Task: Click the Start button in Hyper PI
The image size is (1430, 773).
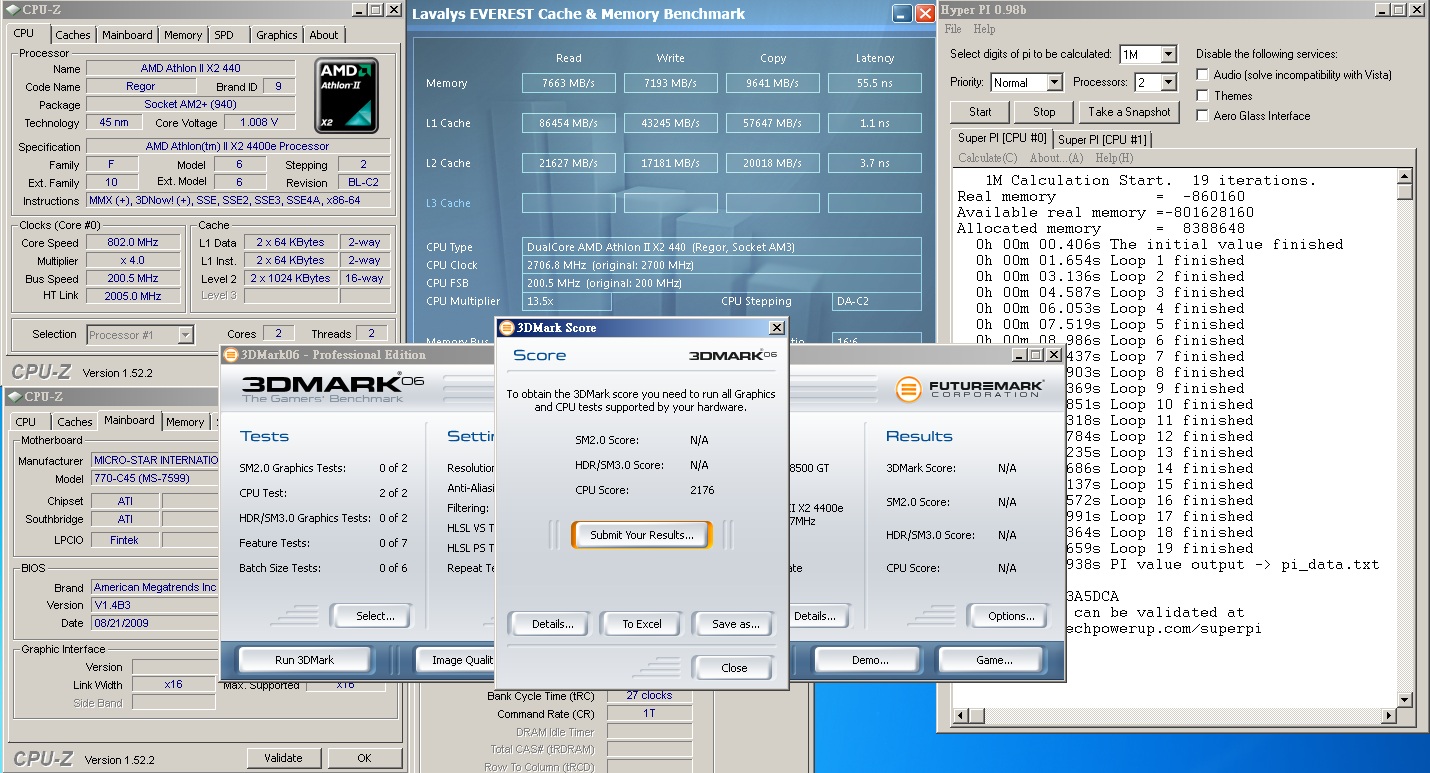Action: pos(980,112)
